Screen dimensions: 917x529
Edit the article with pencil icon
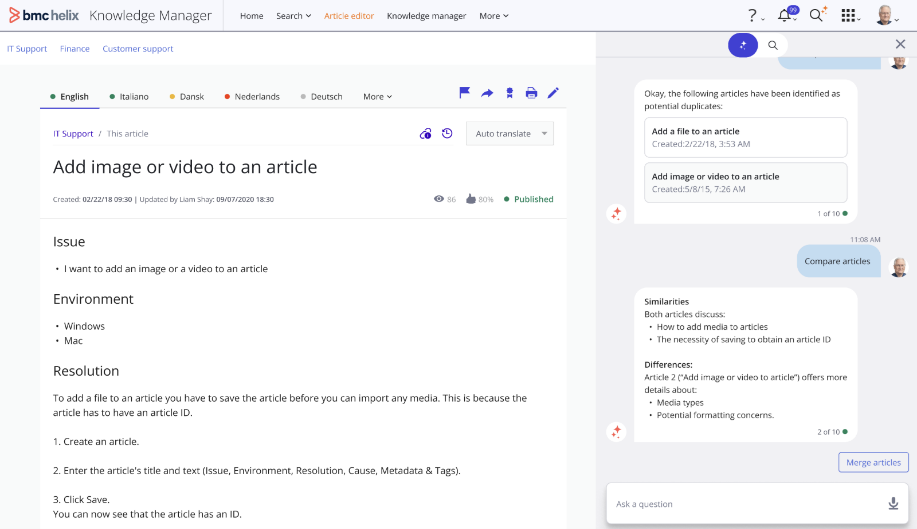(x=553, y=93)
